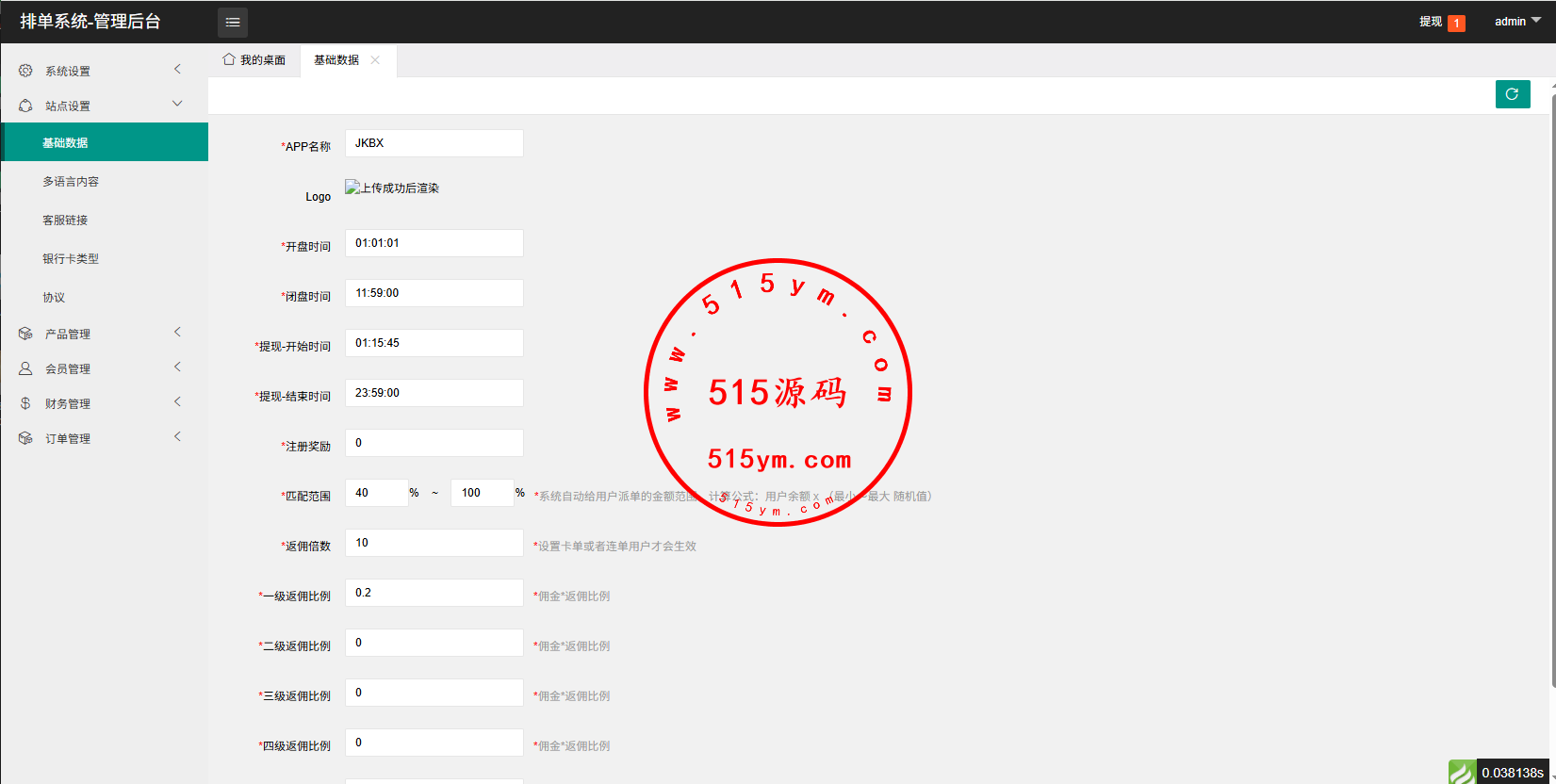Click the 会员管理 user icon

click(25, 368)
